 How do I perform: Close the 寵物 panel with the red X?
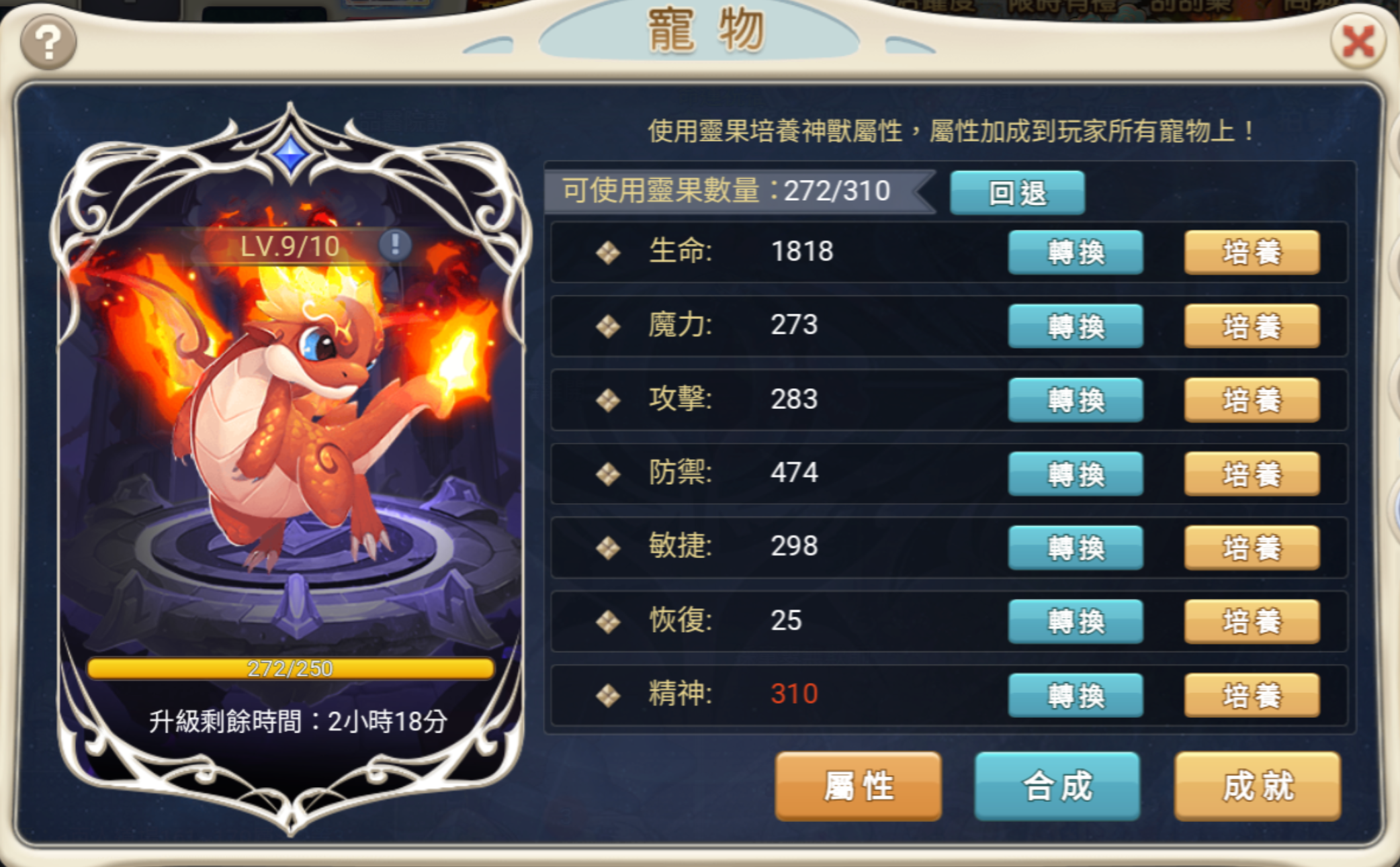1358,42
